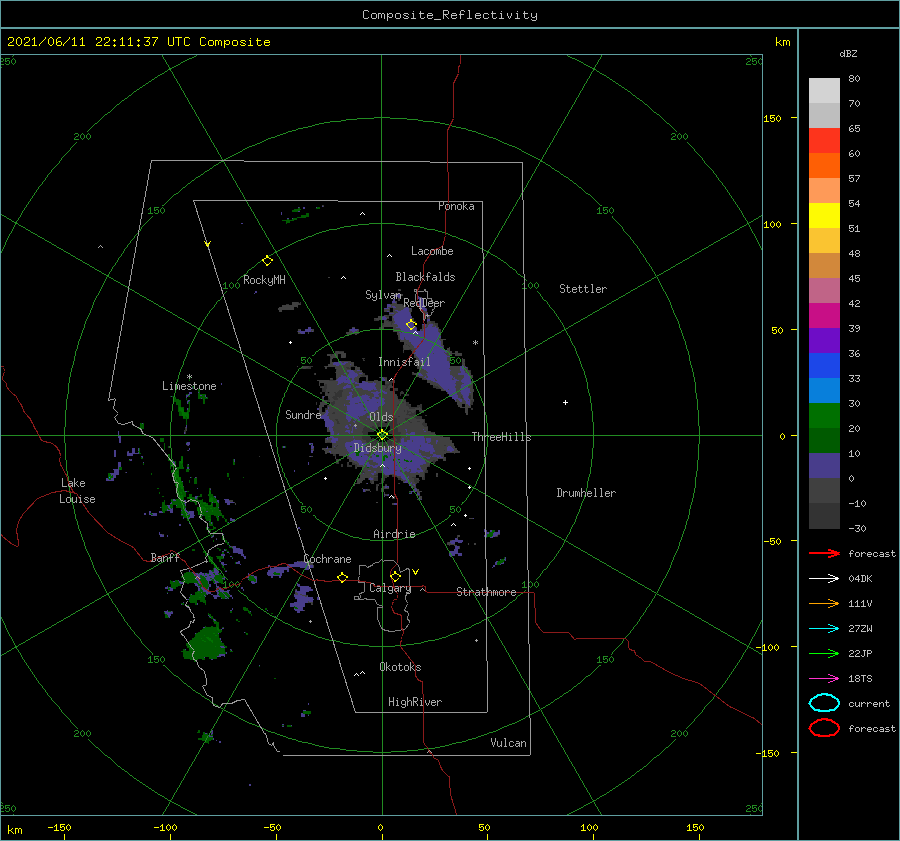Click the Ponoka city label
The width and height of the screenshot is (900, 841).
coord(456,206)
